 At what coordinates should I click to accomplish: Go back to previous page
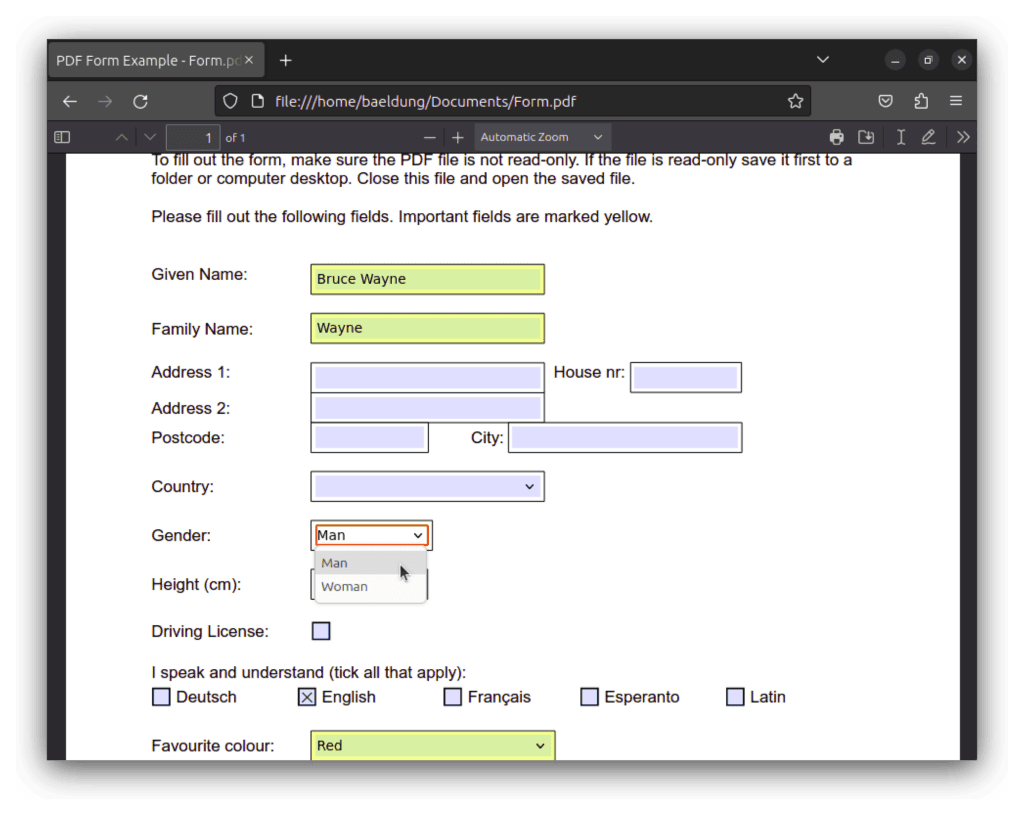[70, 101]
